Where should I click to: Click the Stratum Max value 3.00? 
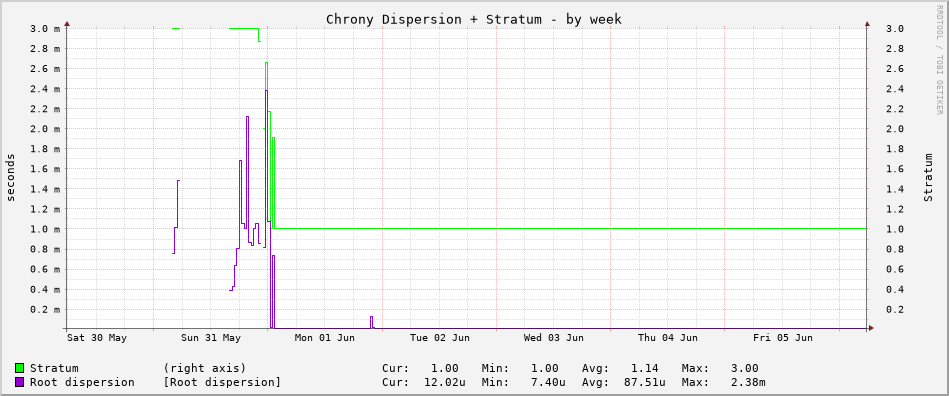click(744, 368)
